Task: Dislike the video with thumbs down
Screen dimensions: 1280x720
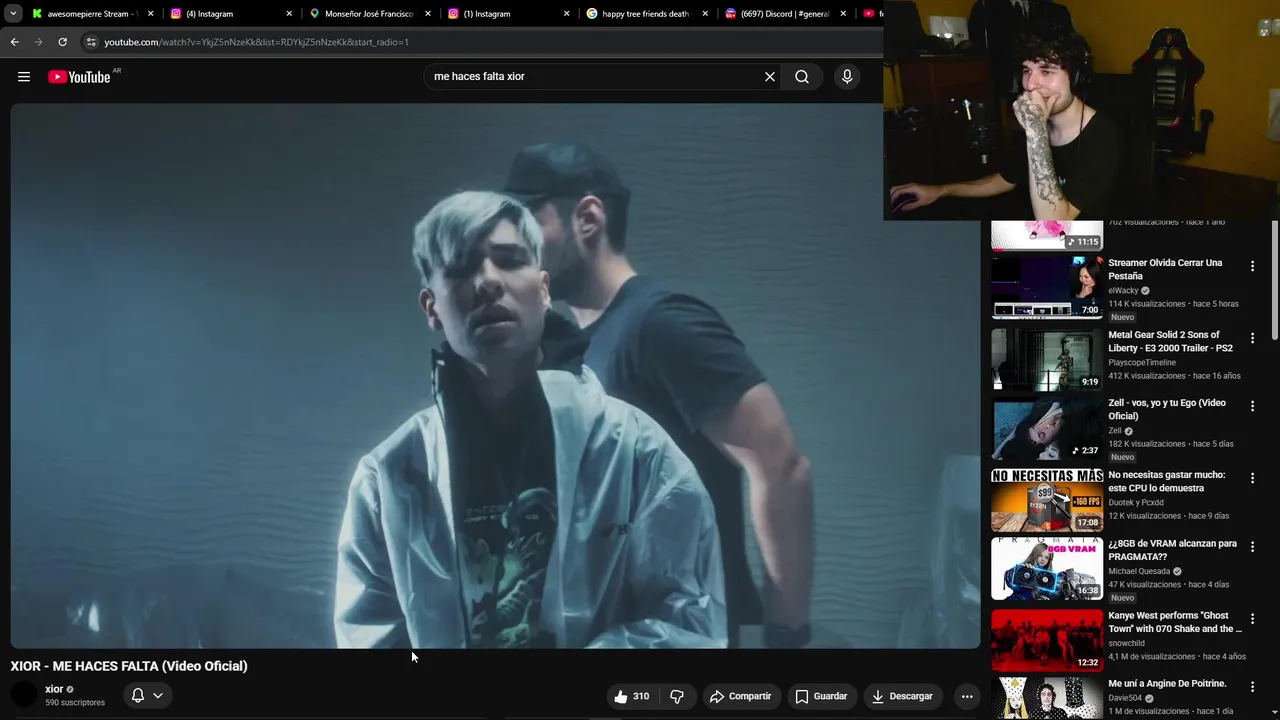Action: [x=677, y=696]
